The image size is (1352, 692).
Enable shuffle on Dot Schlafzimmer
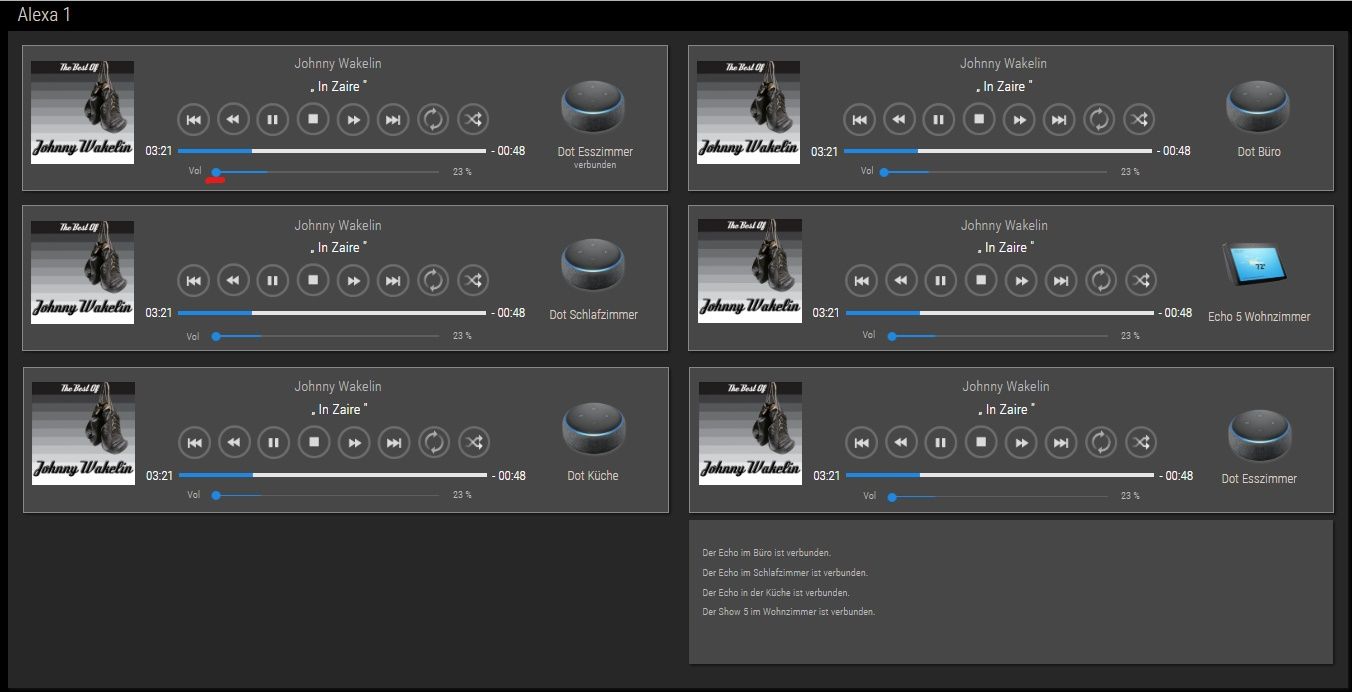[x=473, y=281]
